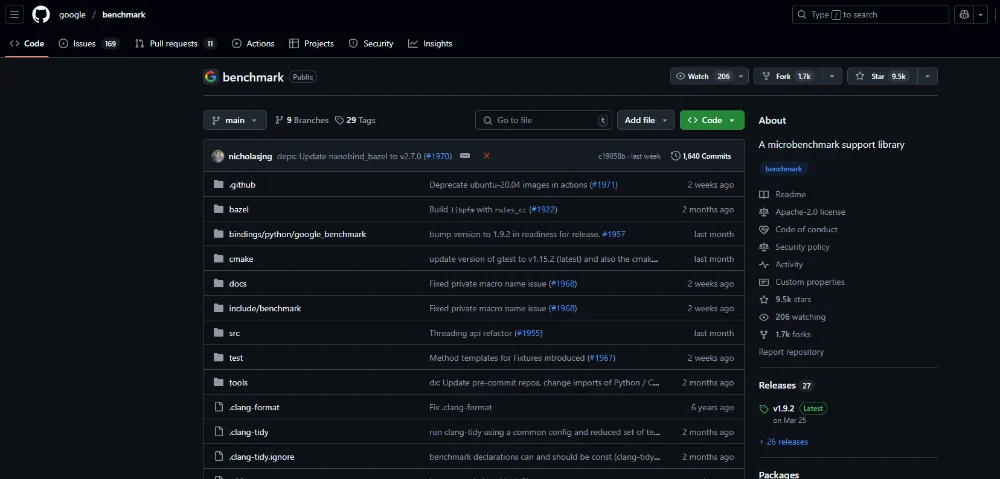Expand the Add file dropdown
The width and height of the screenshot is (1000, 479).
click(644, 120)
